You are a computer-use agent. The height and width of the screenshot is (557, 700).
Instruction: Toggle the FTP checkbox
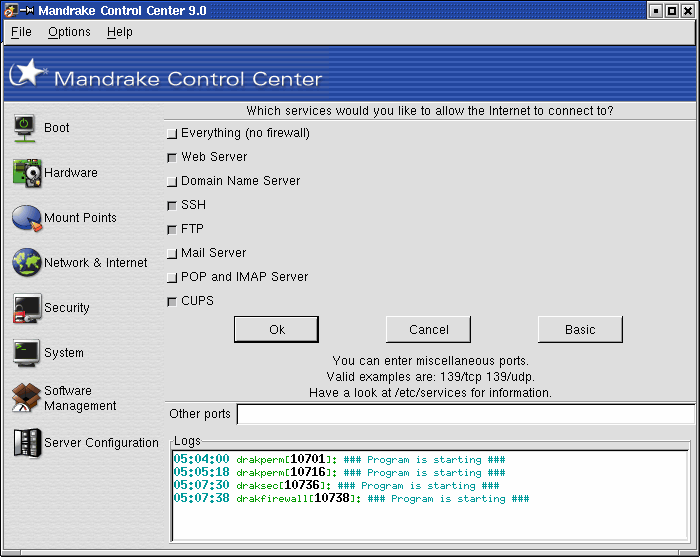tap(172, 229)
